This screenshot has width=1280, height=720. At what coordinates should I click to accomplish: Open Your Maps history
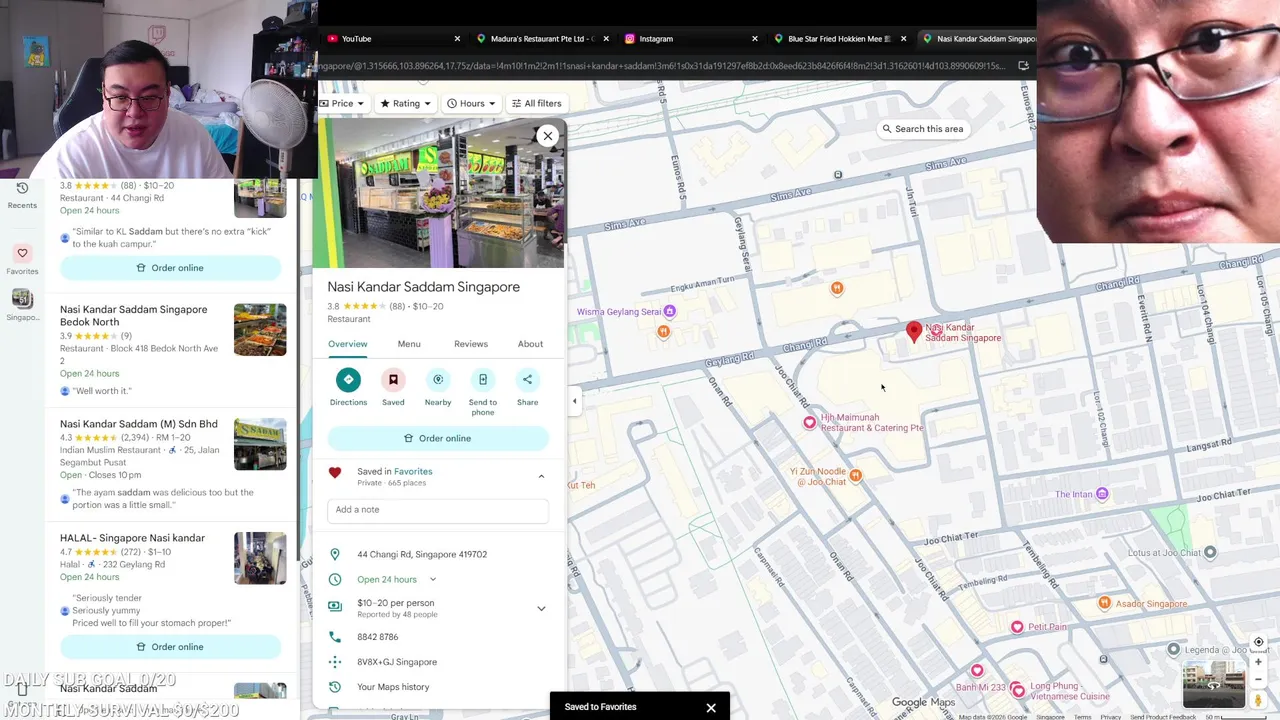(393, 687)
